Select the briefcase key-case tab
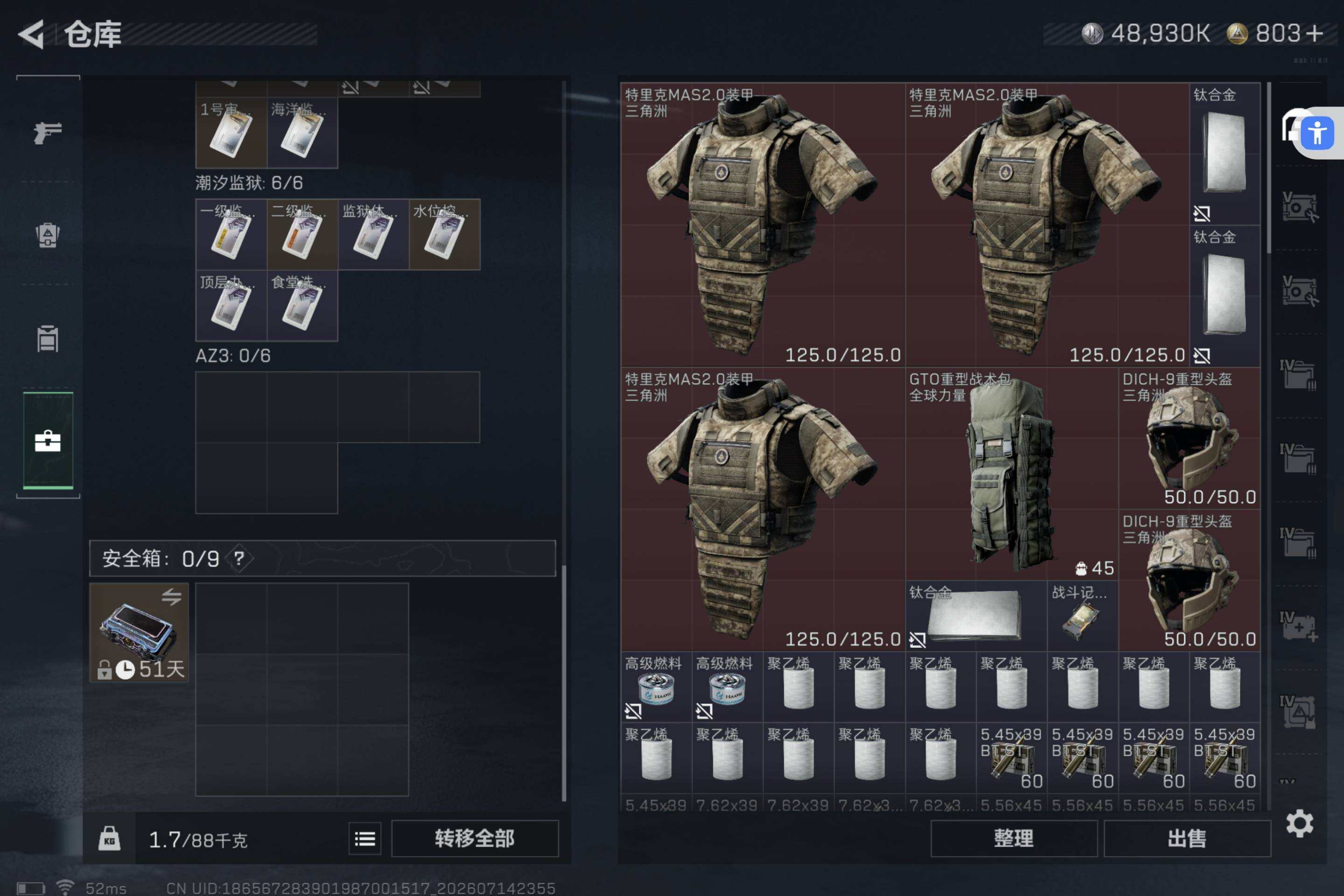This screenshot has width=1344, height=896. click(x=48, y=441)
